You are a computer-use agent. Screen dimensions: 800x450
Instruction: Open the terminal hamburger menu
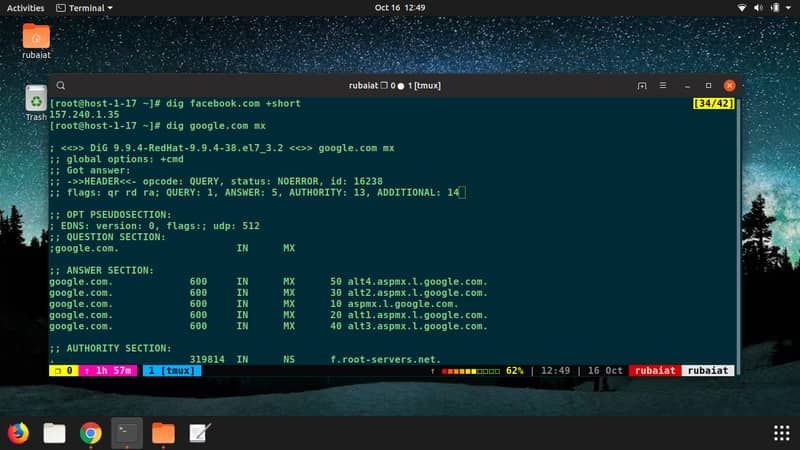[x=662, y=86]
